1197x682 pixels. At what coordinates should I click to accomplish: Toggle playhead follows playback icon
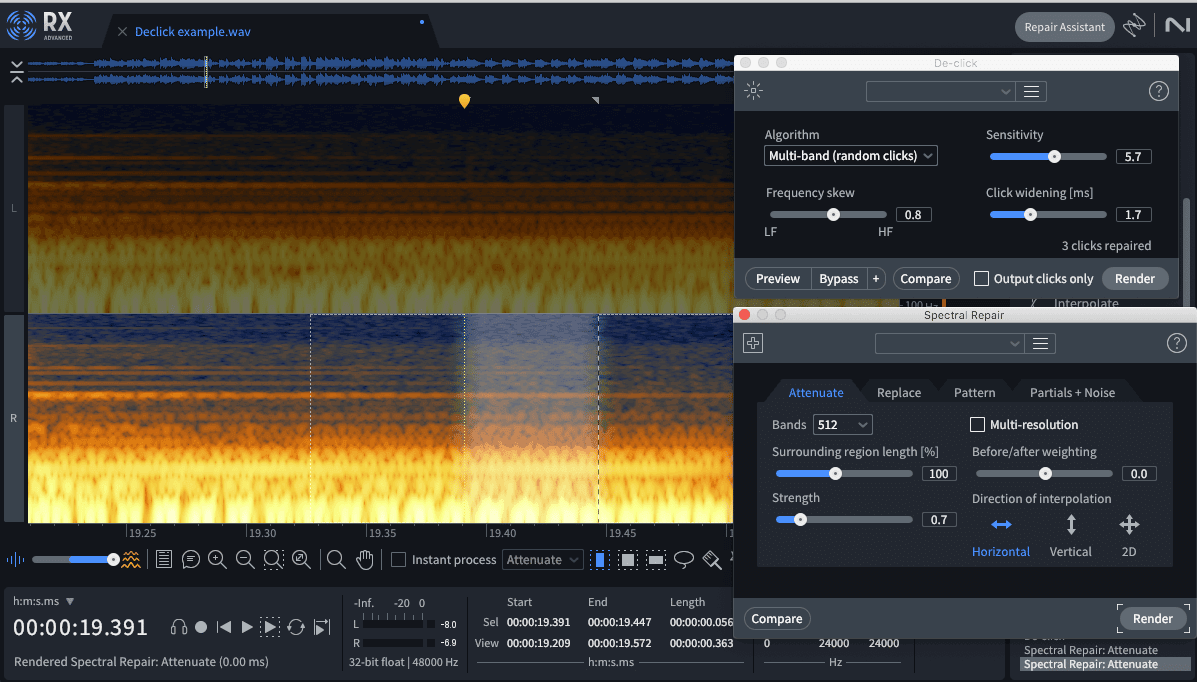point(322,627)
